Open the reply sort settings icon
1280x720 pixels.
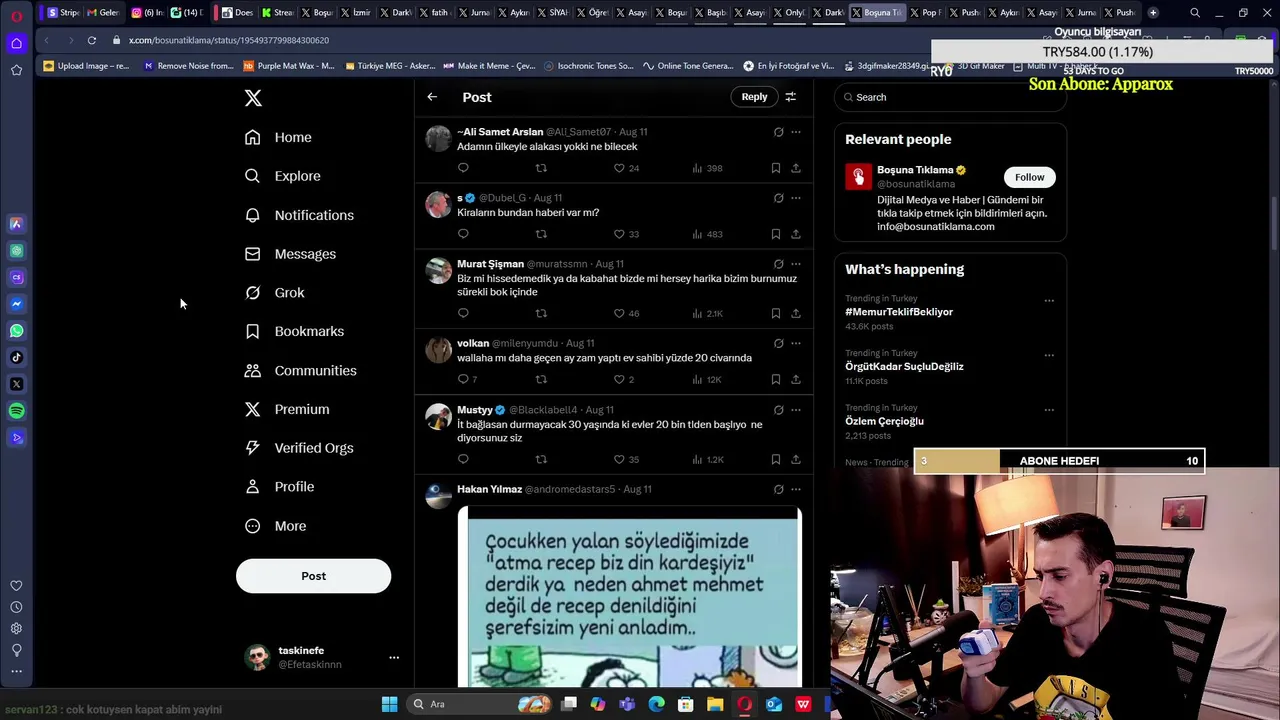pos(790,97)
